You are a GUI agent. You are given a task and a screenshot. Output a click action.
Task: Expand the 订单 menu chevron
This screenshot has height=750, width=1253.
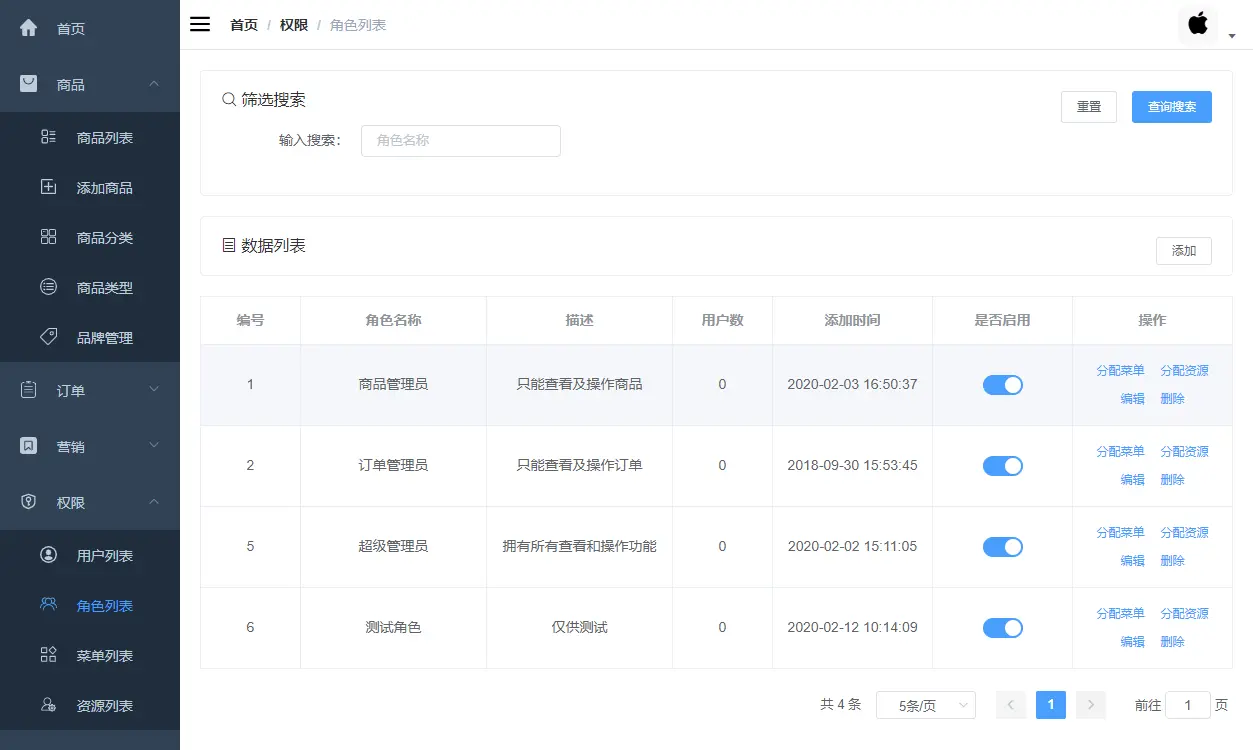[154, 390]
